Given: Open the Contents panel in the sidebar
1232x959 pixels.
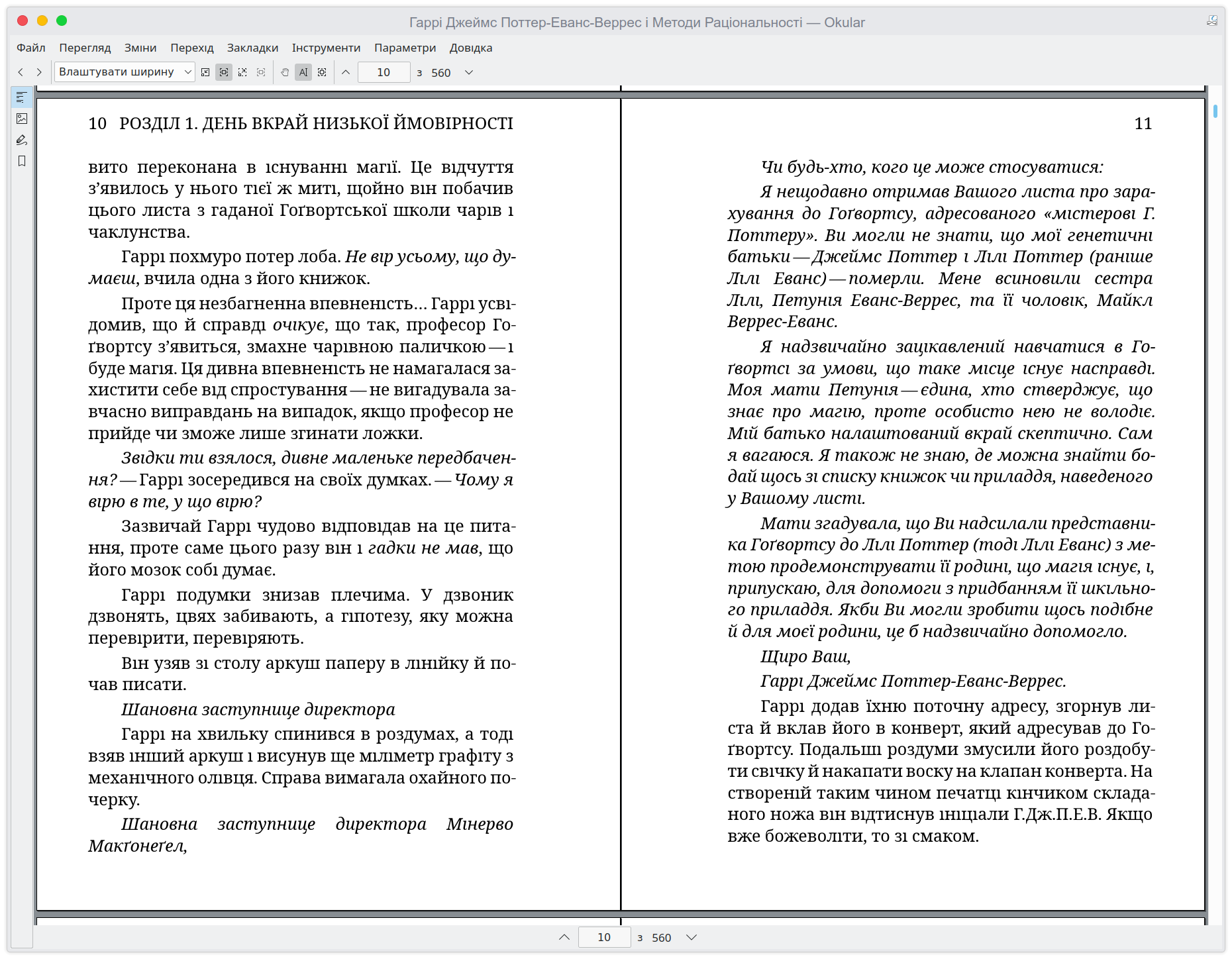Looking at the screenshot, I should coord(22,97).
